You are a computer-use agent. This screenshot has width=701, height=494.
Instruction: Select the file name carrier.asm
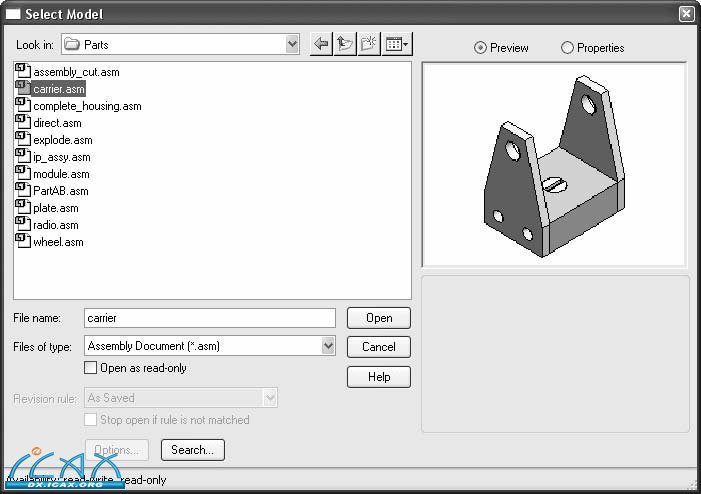pyautogui.click(x=59, y=89)
